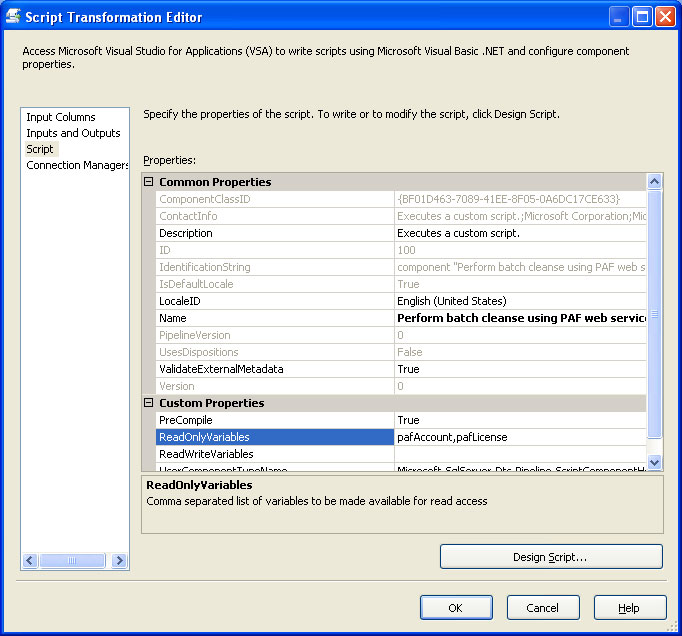Image resolution: width=682 pixels, height=636 pixels.
Task: Edit the Description property value
Action: (x=520, y=233)
